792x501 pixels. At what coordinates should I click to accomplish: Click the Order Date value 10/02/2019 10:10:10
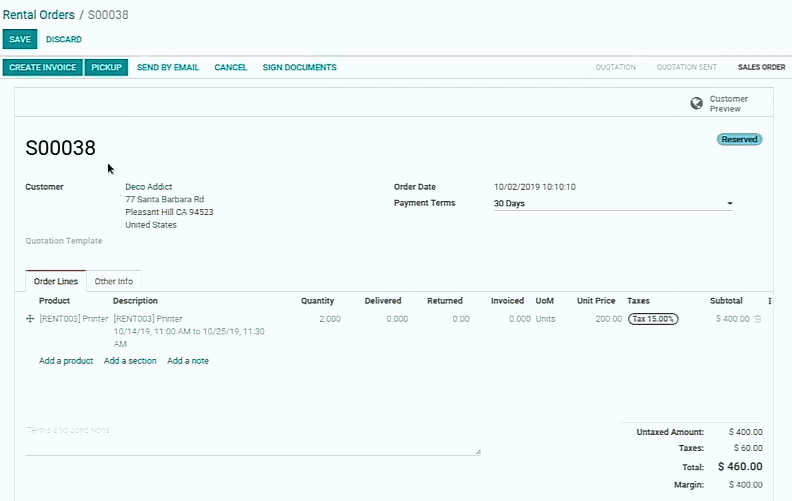click(535, 187)
